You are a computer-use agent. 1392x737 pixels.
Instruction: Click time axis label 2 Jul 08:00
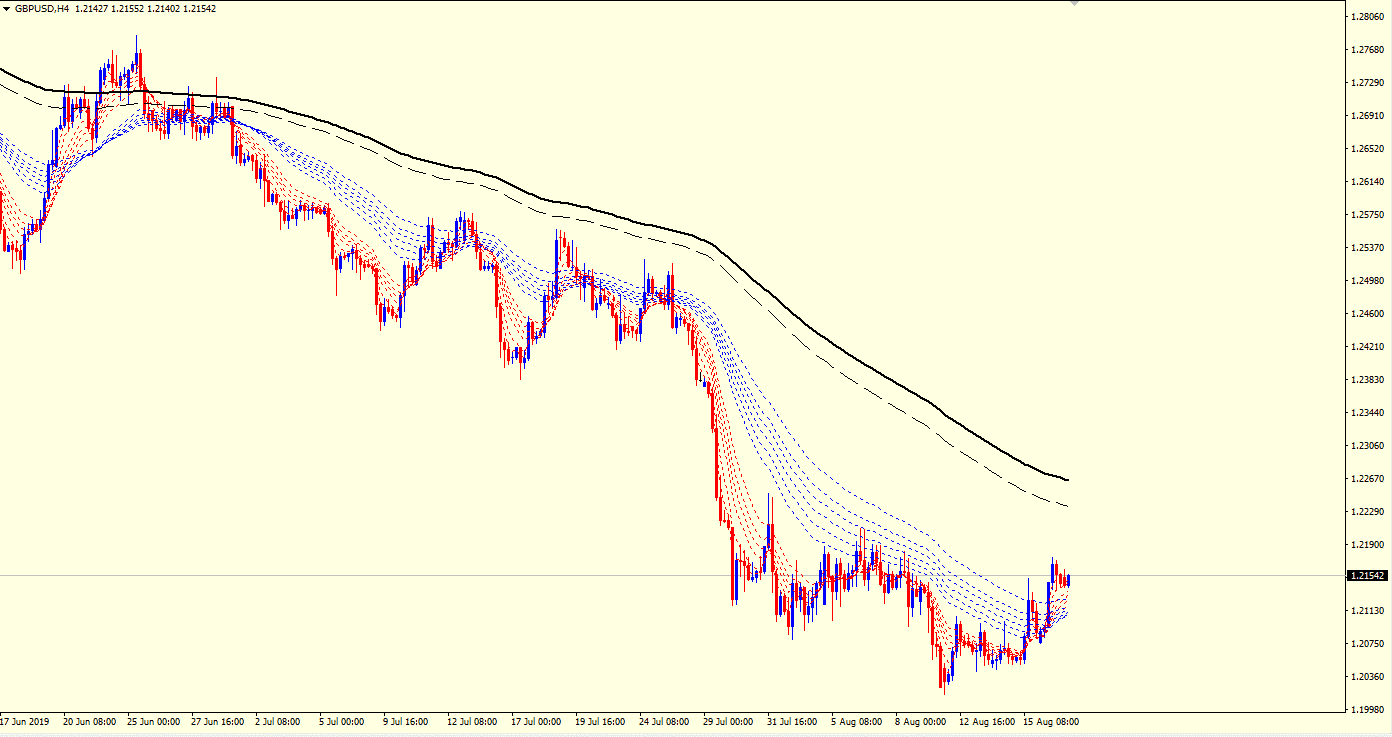(x=279, y=721)
